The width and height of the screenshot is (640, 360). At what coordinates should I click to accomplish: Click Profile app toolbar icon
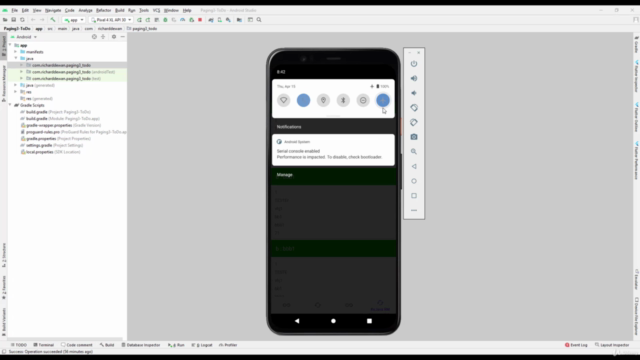182,20
